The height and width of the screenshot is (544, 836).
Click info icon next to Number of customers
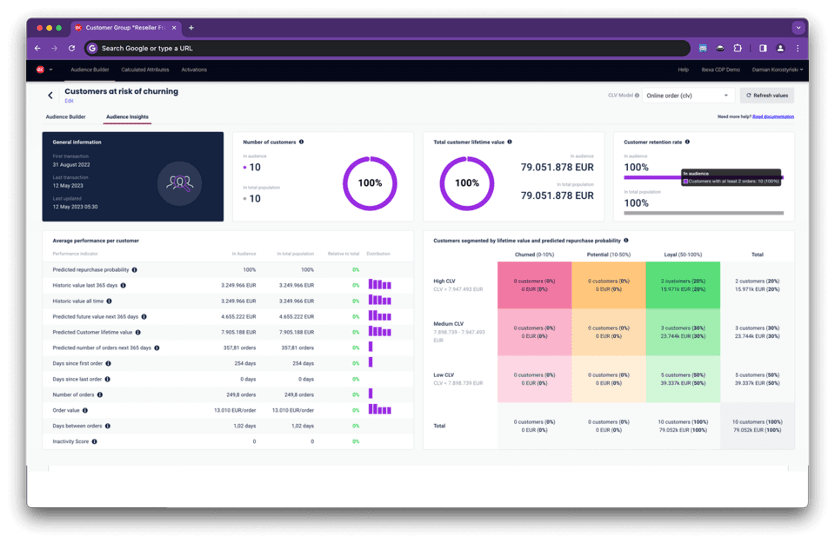pos(301,142)
